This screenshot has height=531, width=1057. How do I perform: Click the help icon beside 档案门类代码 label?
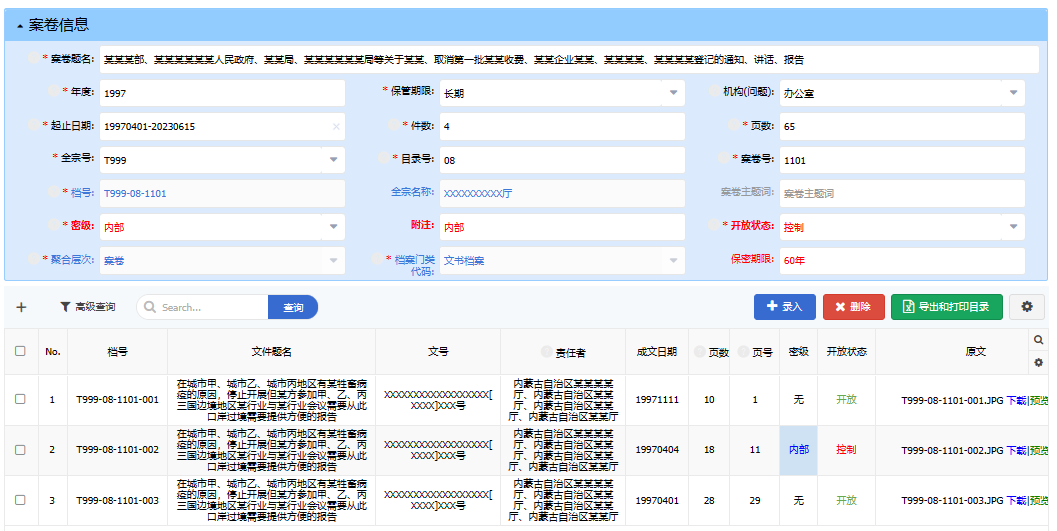point(378,258)
